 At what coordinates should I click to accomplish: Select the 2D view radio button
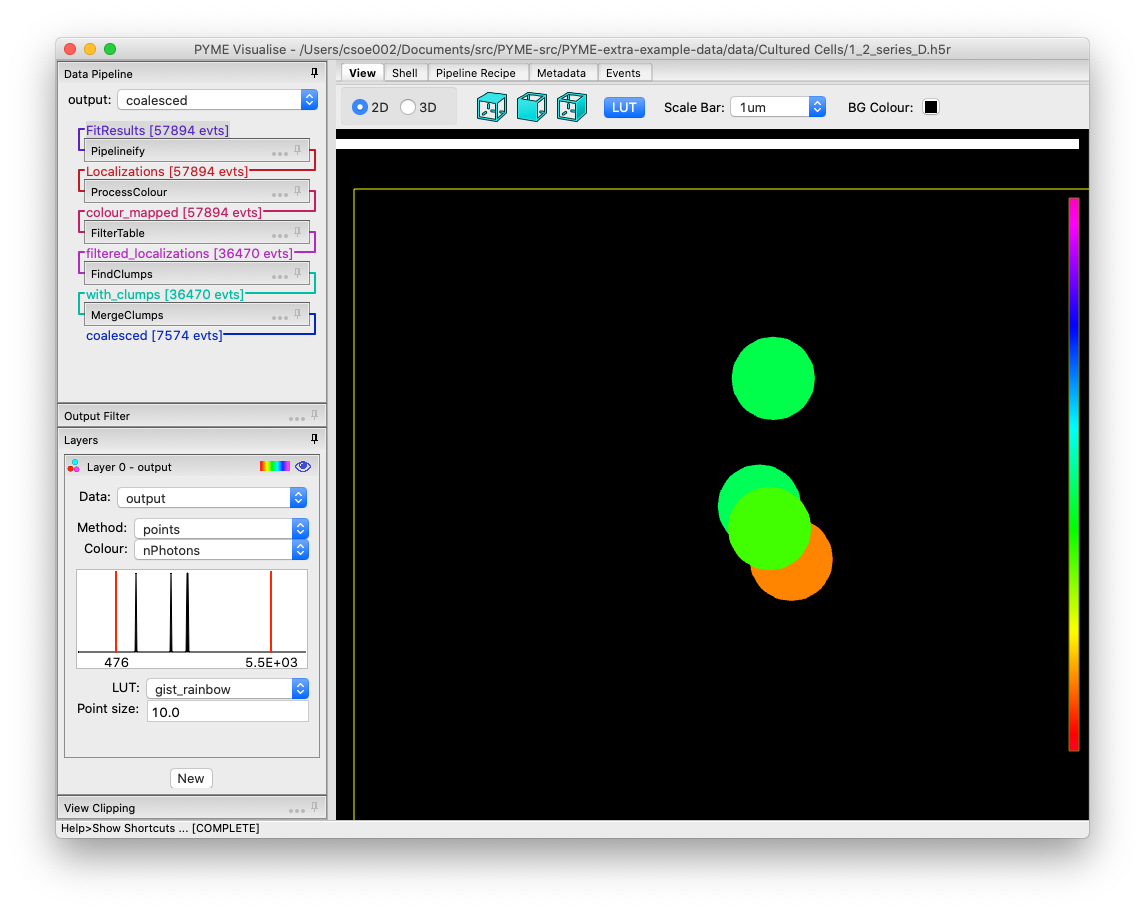pyautogui.click(x=359, y=107)
